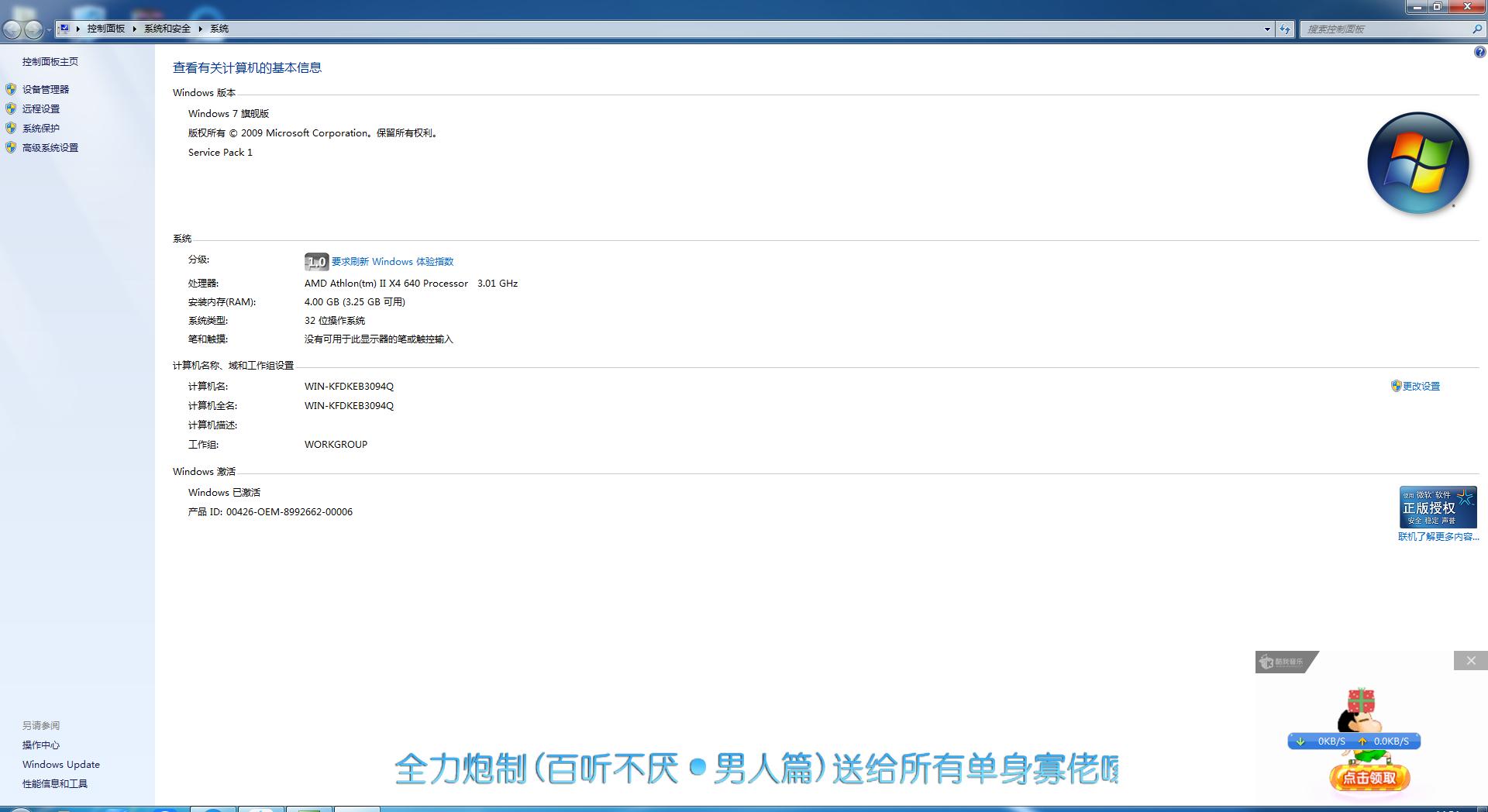Click the Windows 已激活 status text
The width and height of the screenshot is (1488, 812).
point(224,492)
